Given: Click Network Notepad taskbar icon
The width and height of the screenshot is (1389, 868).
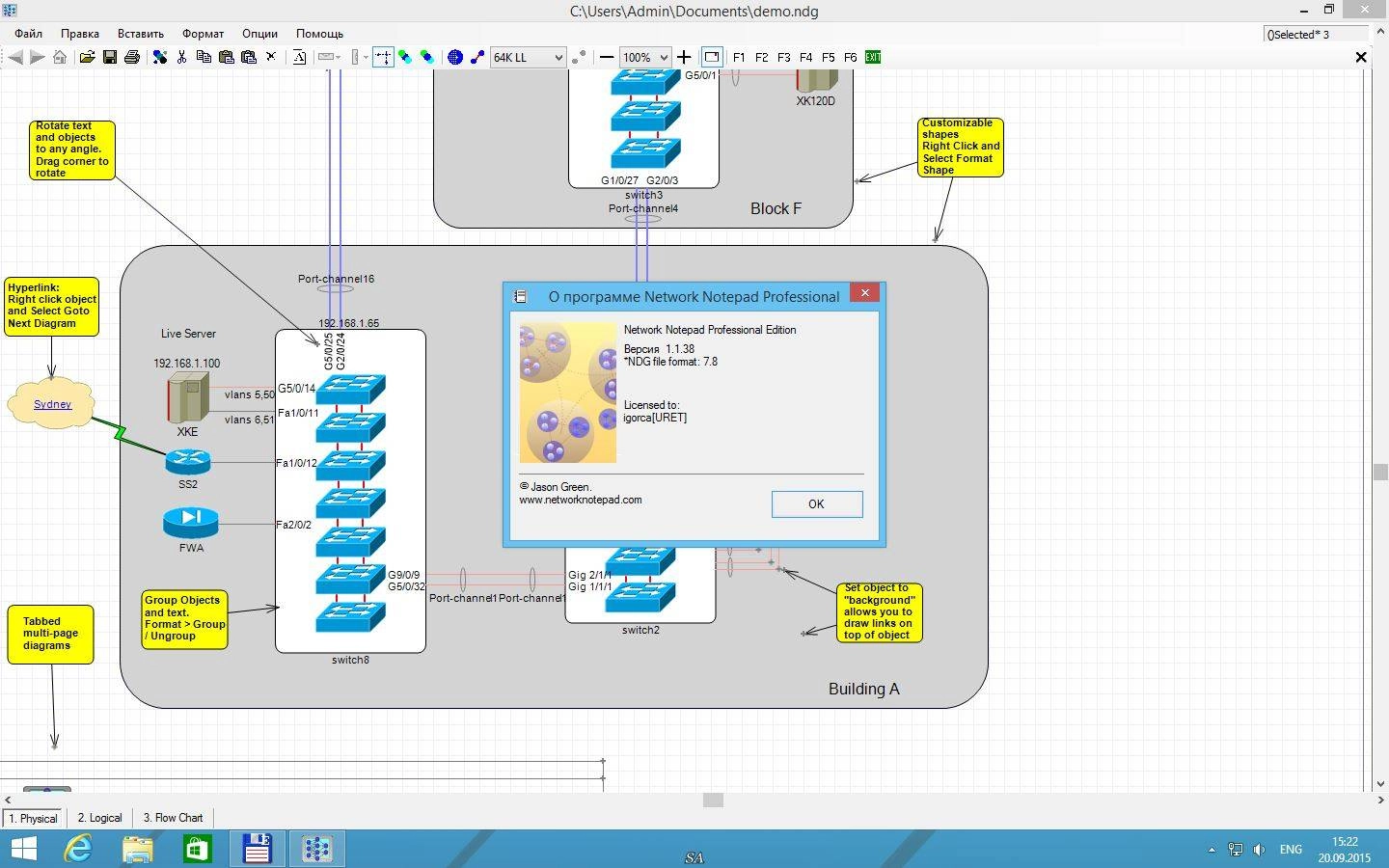Looking at the screenshot, I should (315, 849).
